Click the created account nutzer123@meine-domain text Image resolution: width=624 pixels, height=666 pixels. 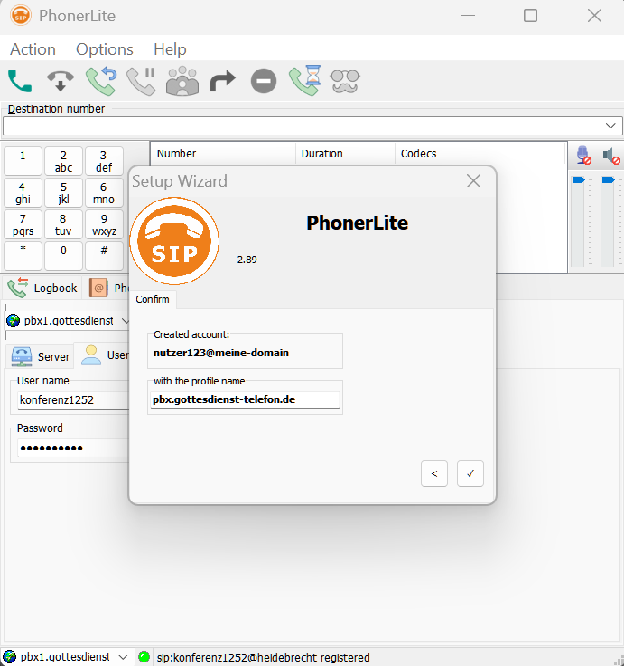(x=221, y=353)
